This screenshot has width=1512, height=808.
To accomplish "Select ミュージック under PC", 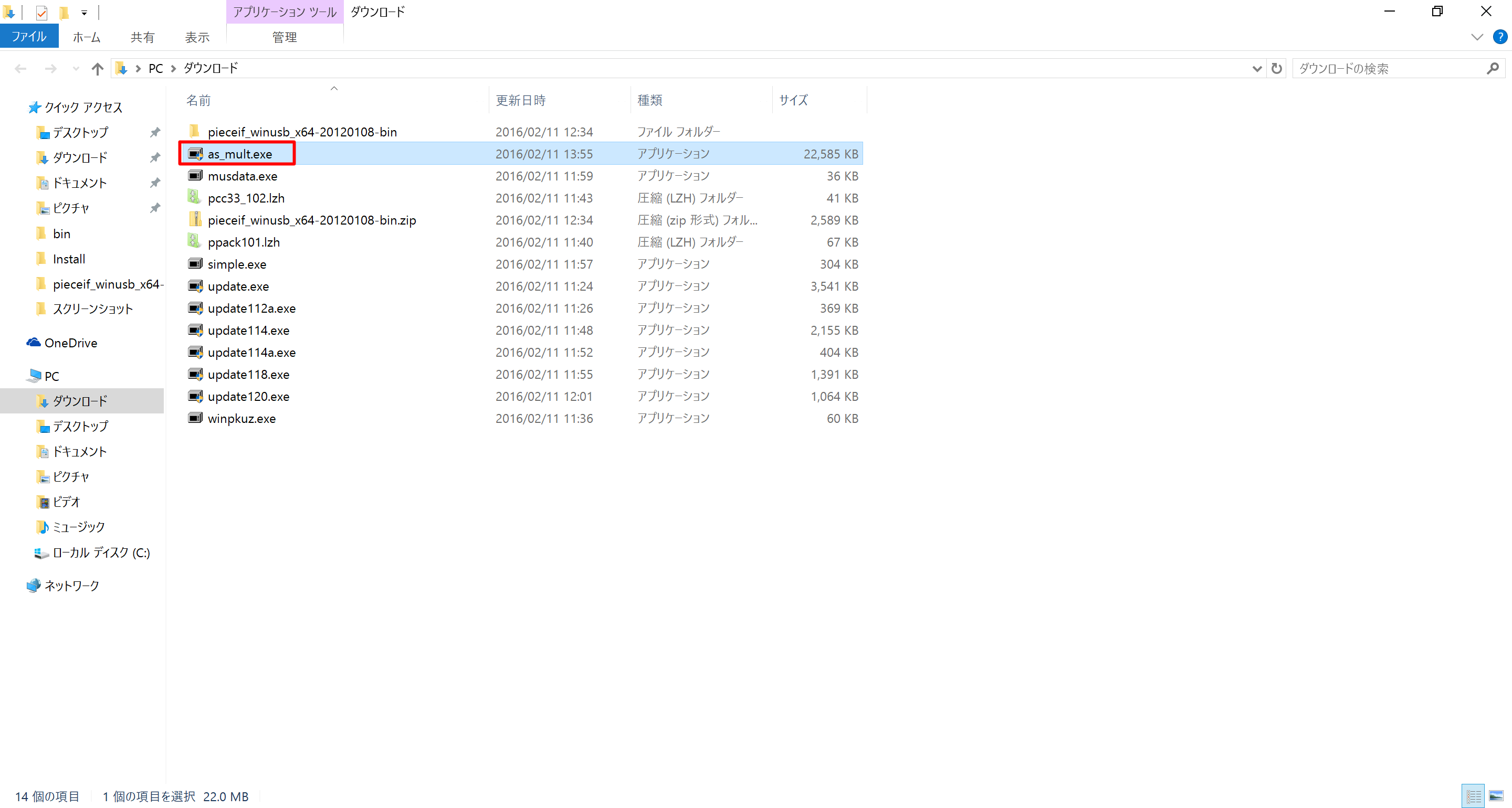I will tap(79, 527).
